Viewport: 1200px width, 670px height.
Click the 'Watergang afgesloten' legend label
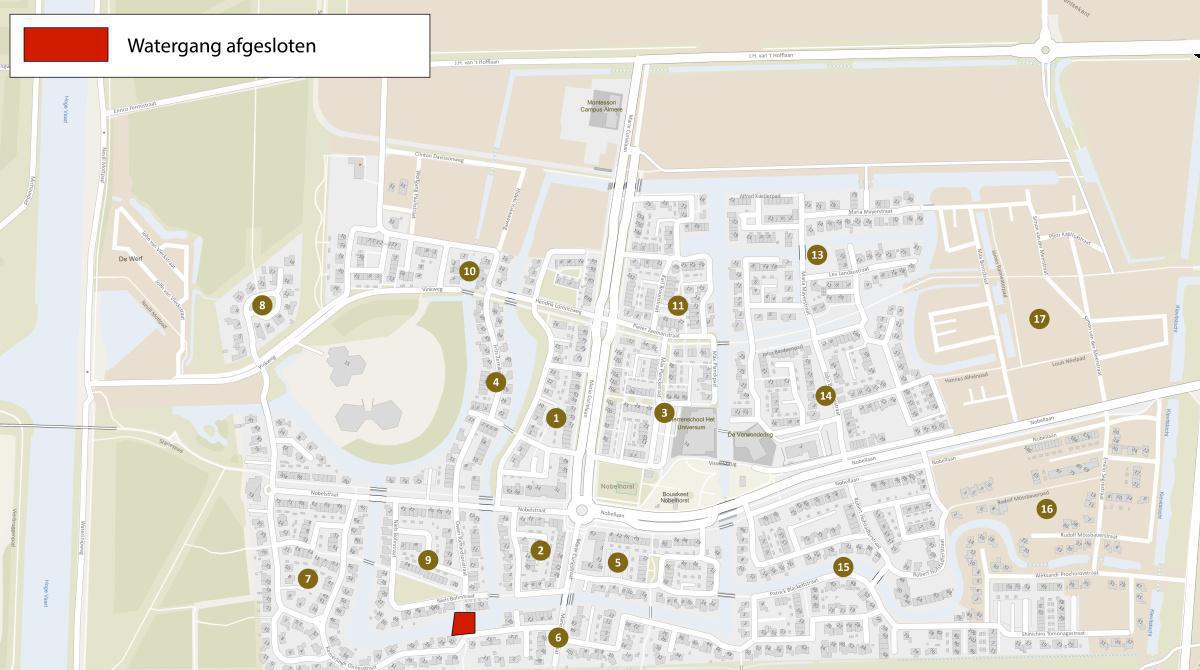tap(221, 46)
